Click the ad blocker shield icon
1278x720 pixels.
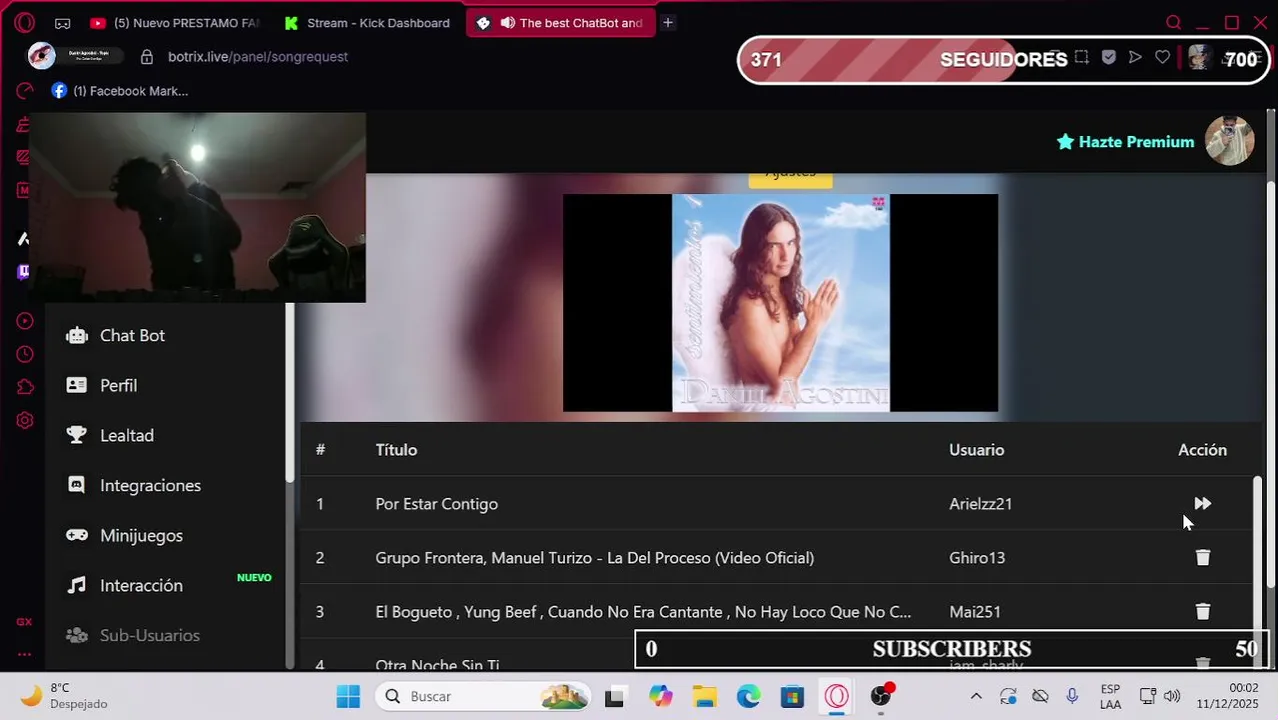(1108, 58)
